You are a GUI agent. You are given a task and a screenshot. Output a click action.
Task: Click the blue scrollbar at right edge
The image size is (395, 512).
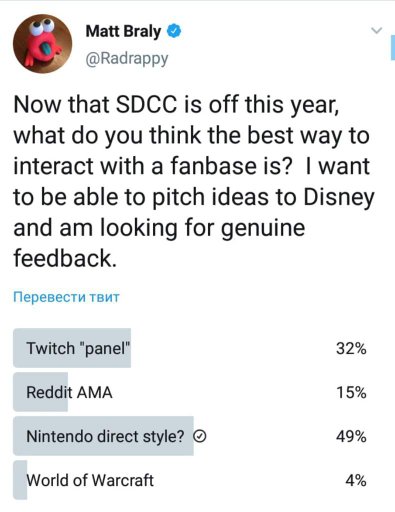pyautogui.click(x=393, y=48)
